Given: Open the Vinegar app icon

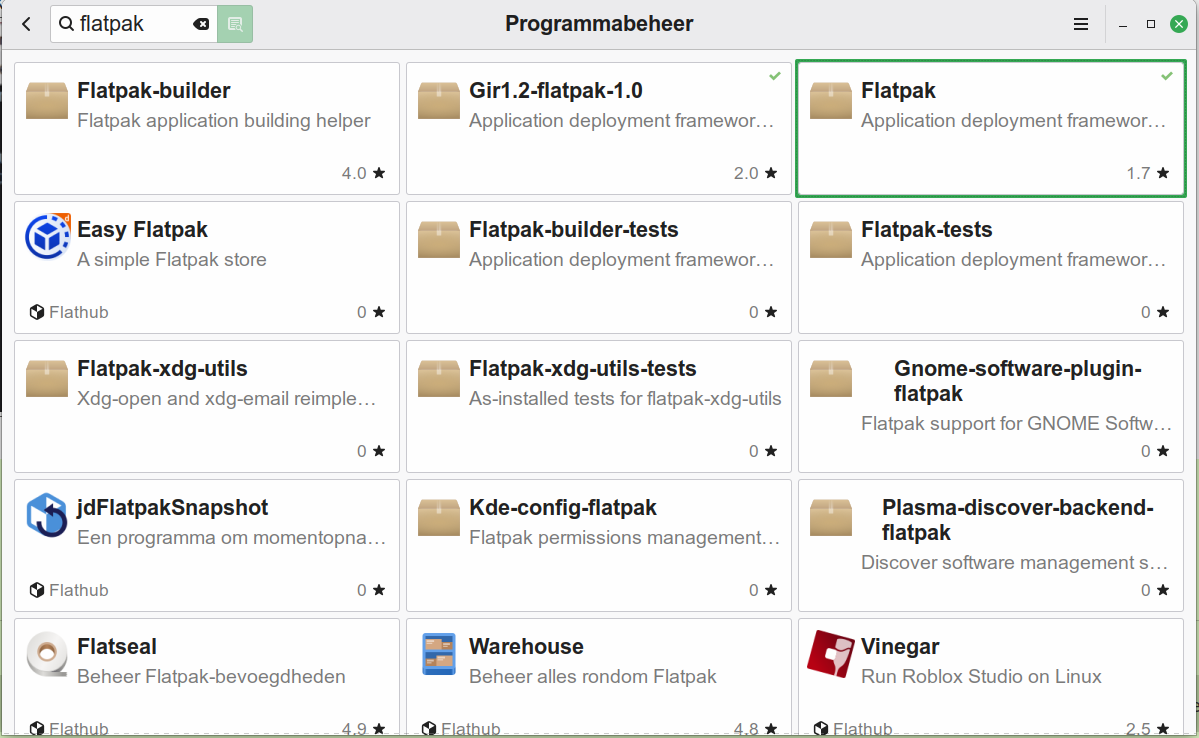Looking at the screenshot, I should coord(830,654).
